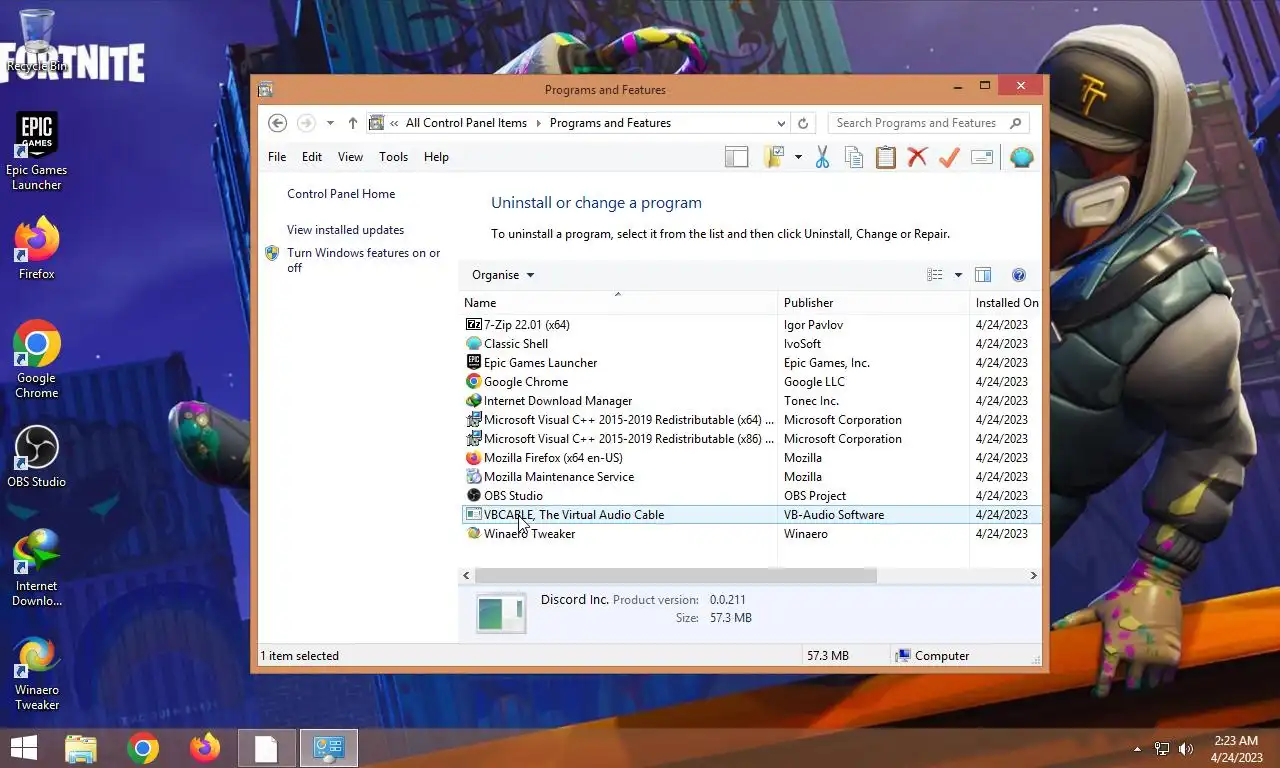The width and height of the screenshot is (1280, 768).
Task: Show hidden tray icons arrow
Action: 1137,749
